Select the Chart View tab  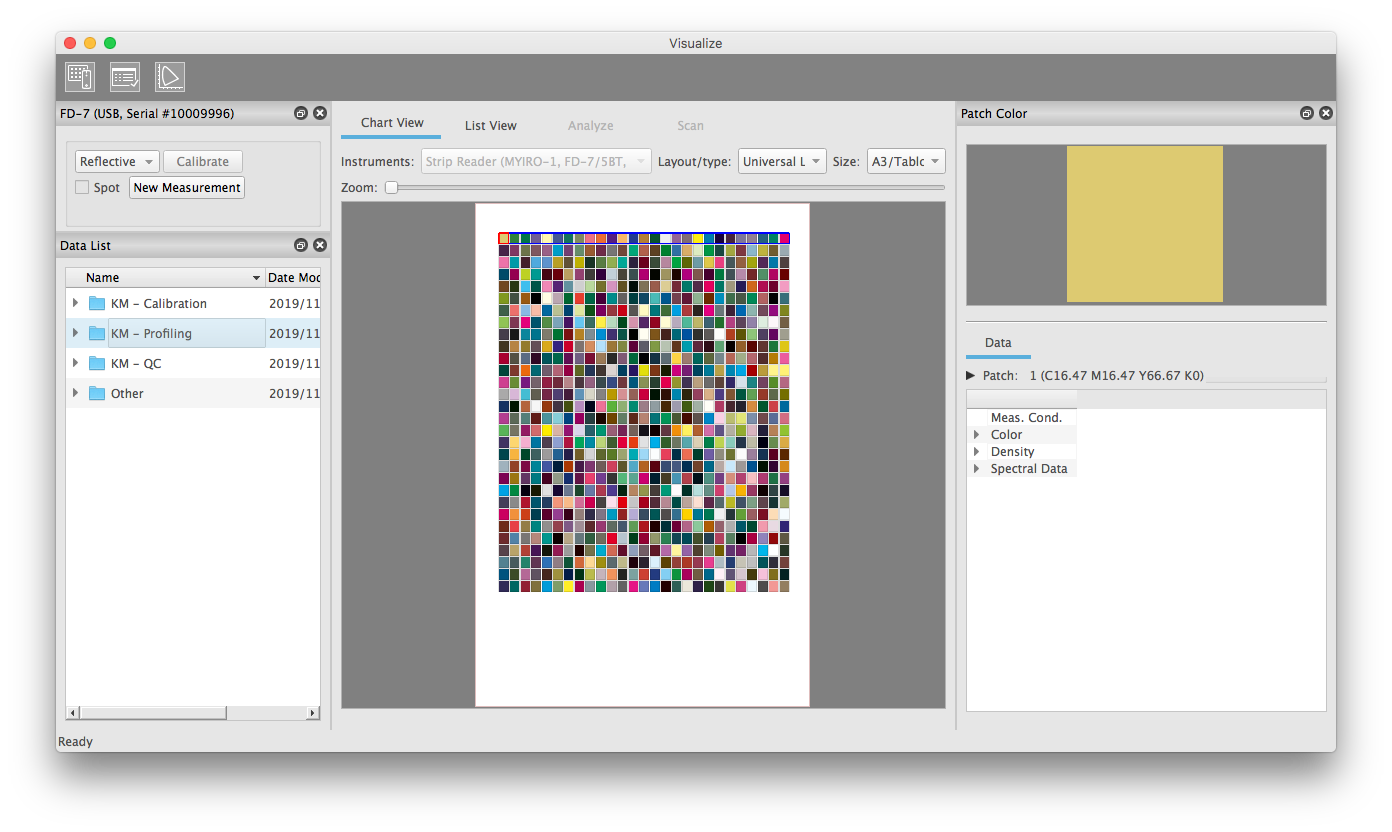point(392,123)
